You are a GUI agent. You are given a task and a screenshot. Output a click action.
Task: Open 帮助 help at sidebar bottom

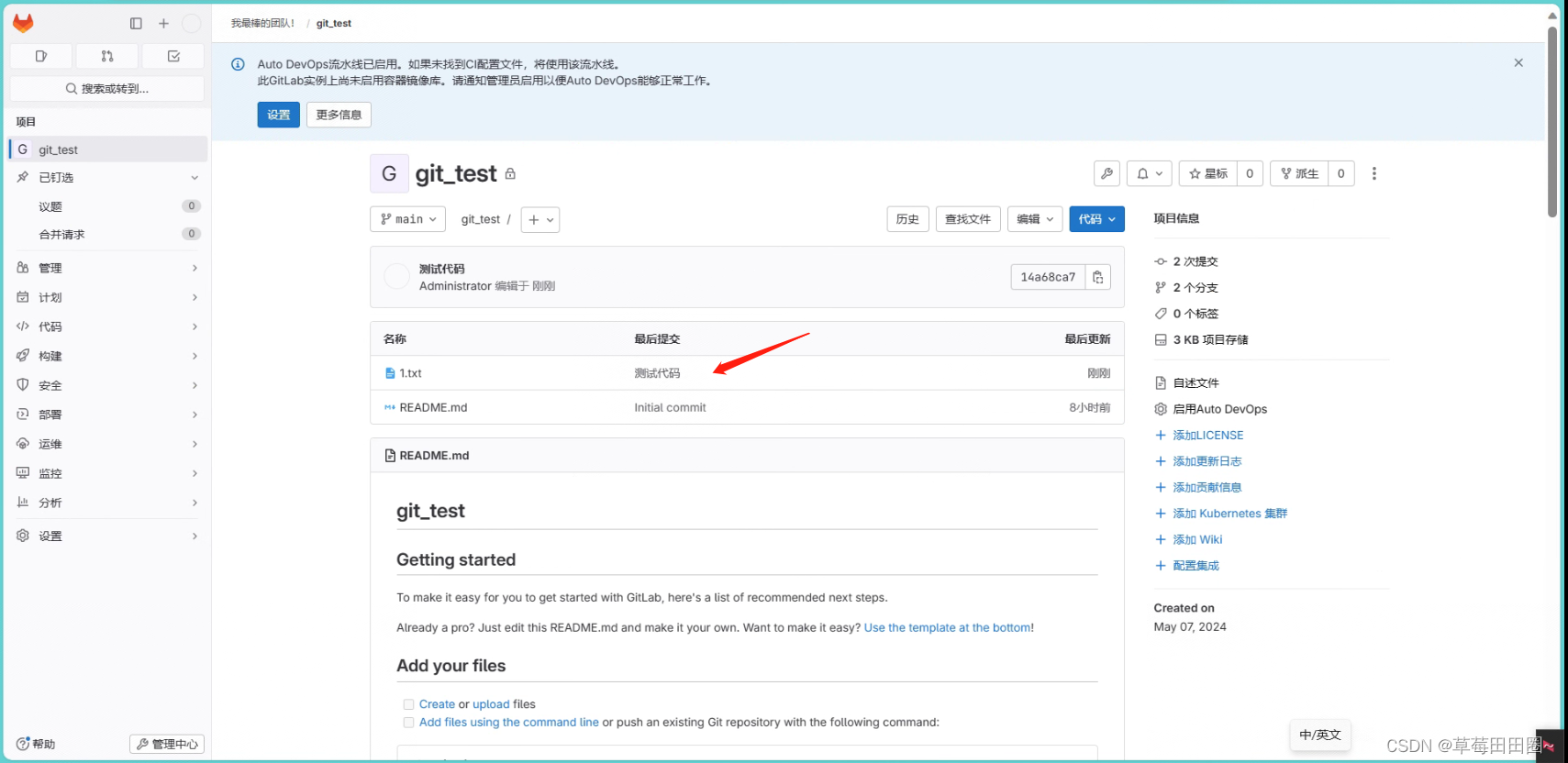(36, 744)
